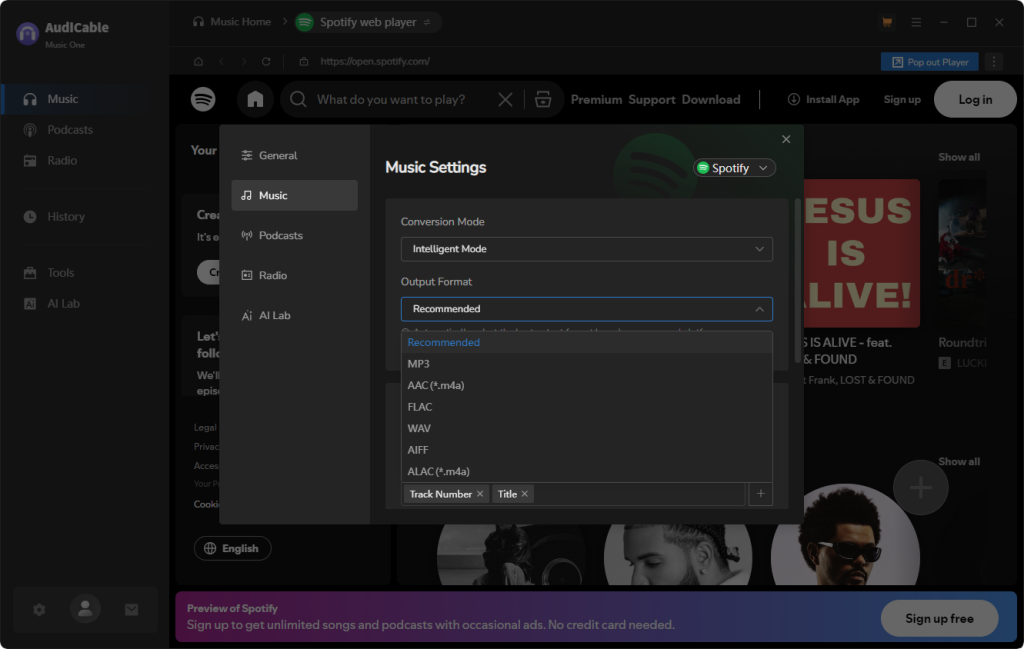Choose ALAC (*.m4a) output format

coord(586,471)
